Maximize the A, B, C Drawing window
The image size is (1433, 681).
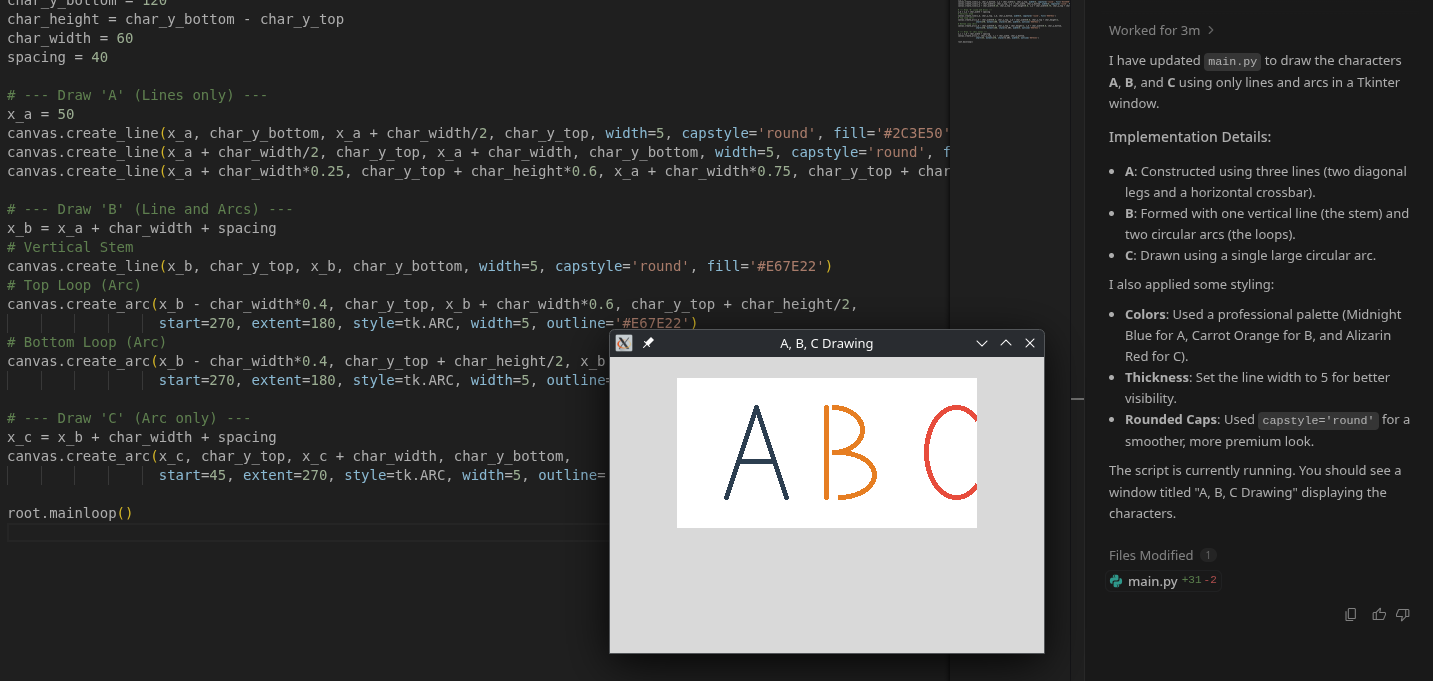(1006, 343)
